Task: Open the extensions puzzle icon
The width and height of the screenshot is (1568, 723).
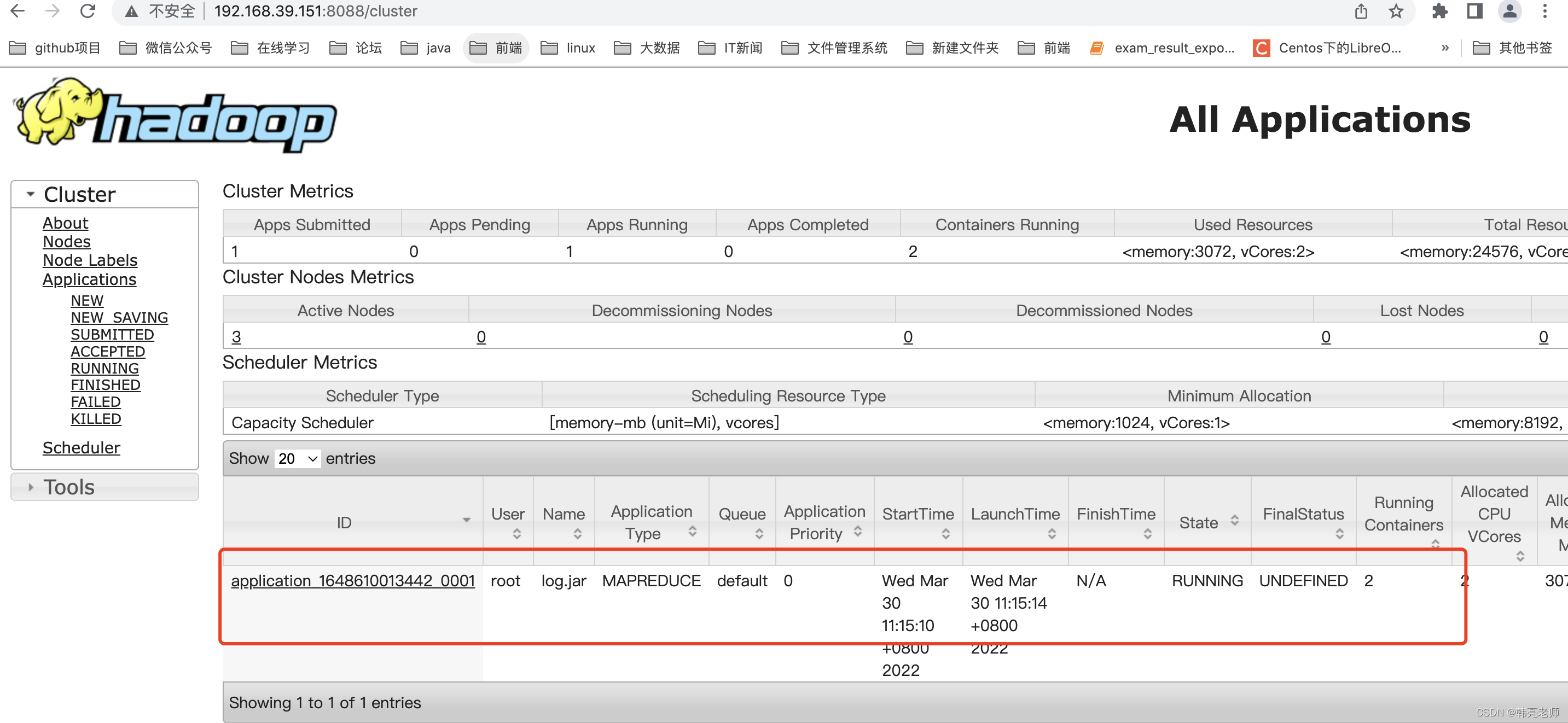Action: (x=1439, y=11)
